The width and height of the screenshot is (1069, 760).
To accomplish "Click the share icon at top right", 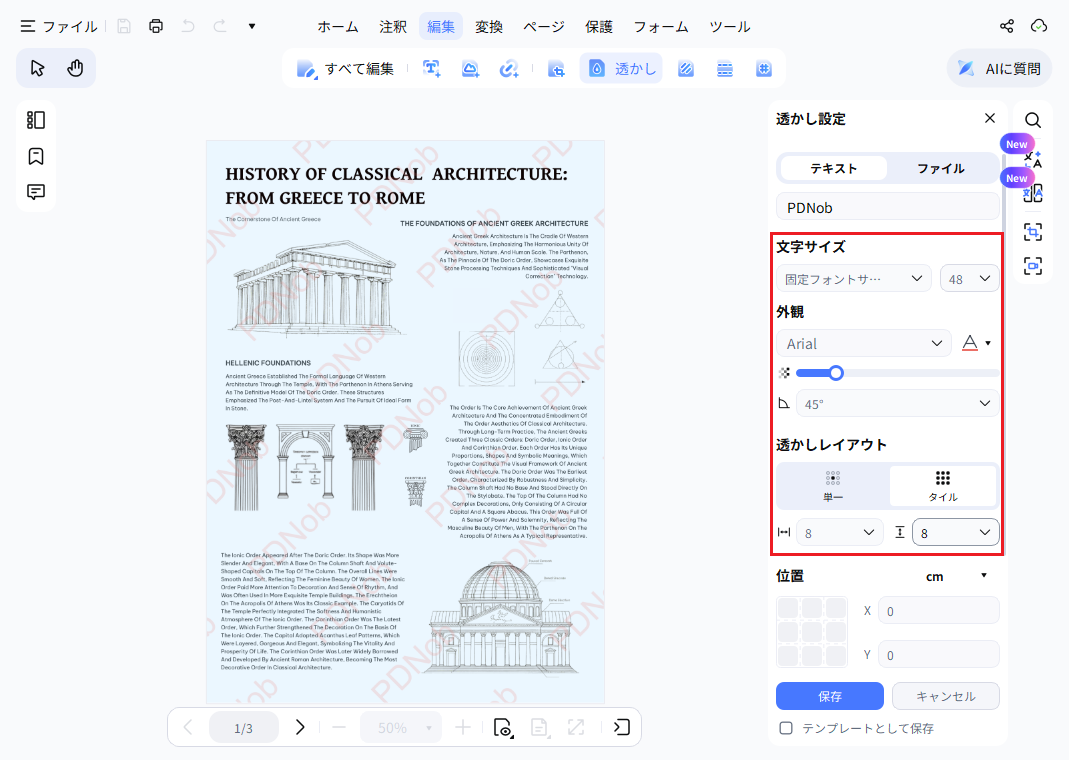I will 1006,26.
